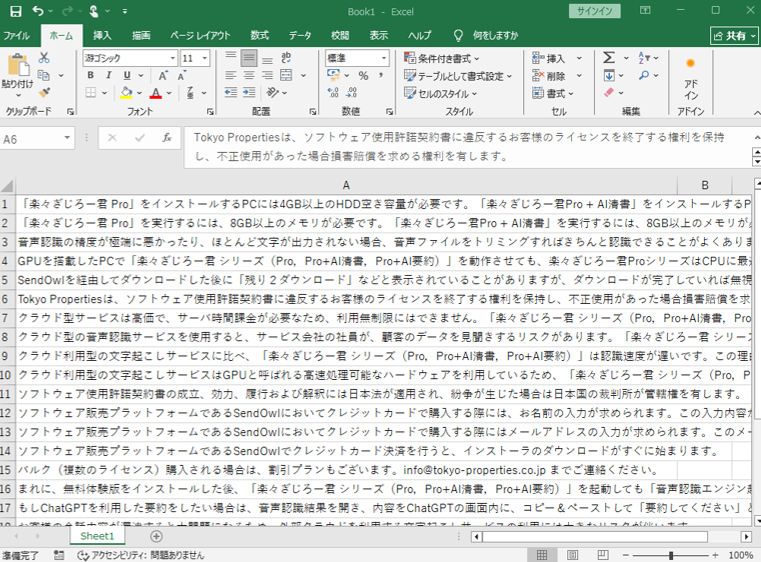Click the font color red swatch

[155, 93]
